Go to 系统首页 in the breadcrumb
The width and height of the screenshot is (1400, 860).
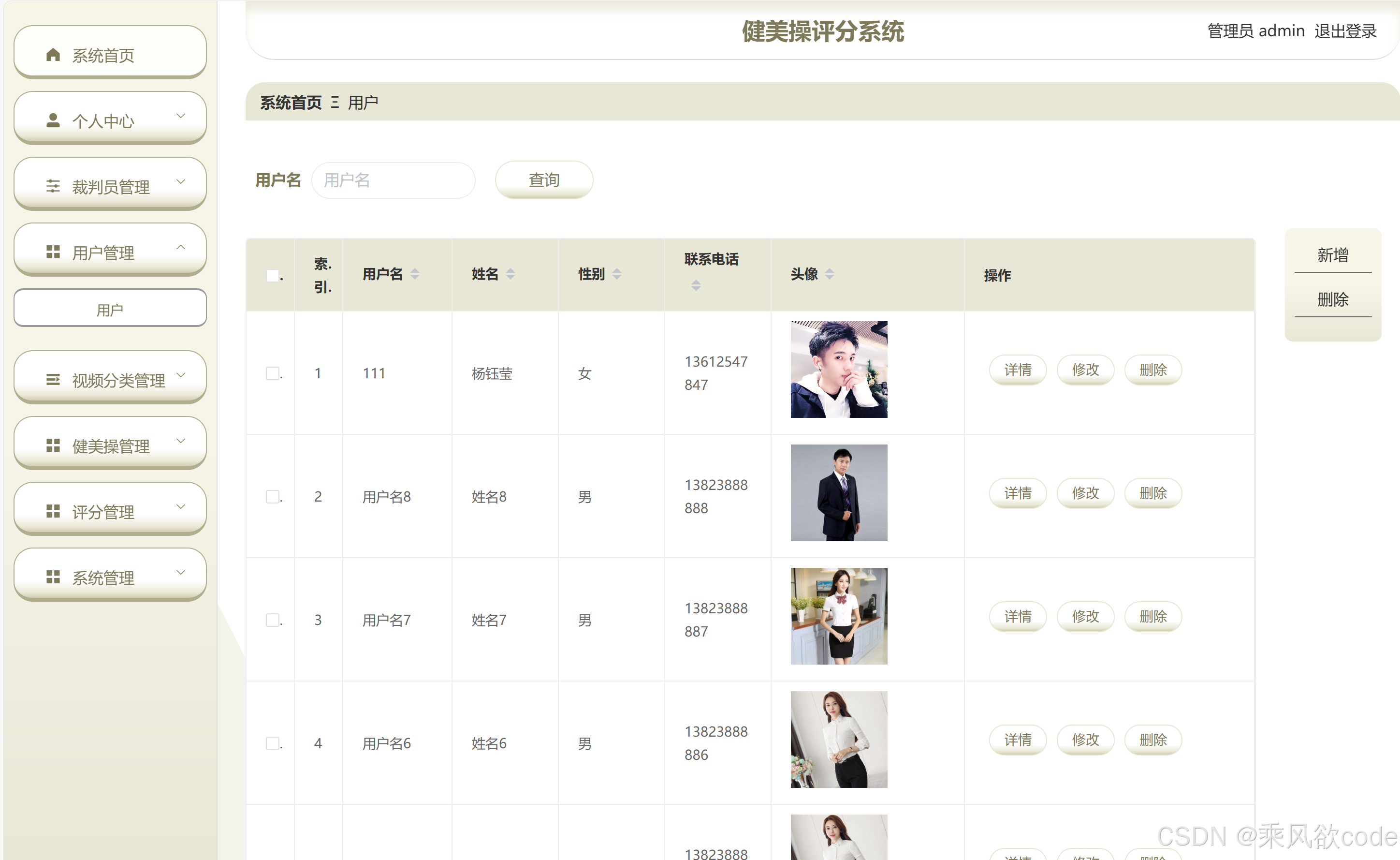[x=291, y=103]
